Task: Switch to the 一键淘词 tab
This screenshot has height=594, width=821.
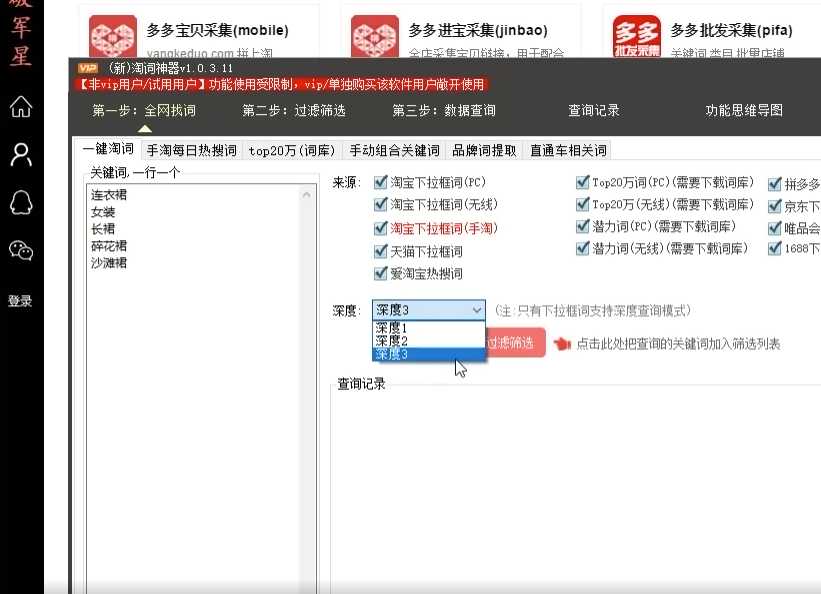Action: pos(108,149)
